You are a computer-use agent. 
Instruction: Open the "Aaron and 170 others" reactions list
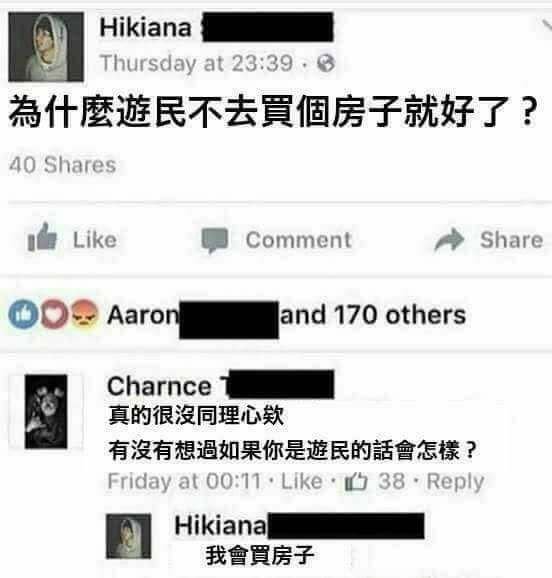287,316
